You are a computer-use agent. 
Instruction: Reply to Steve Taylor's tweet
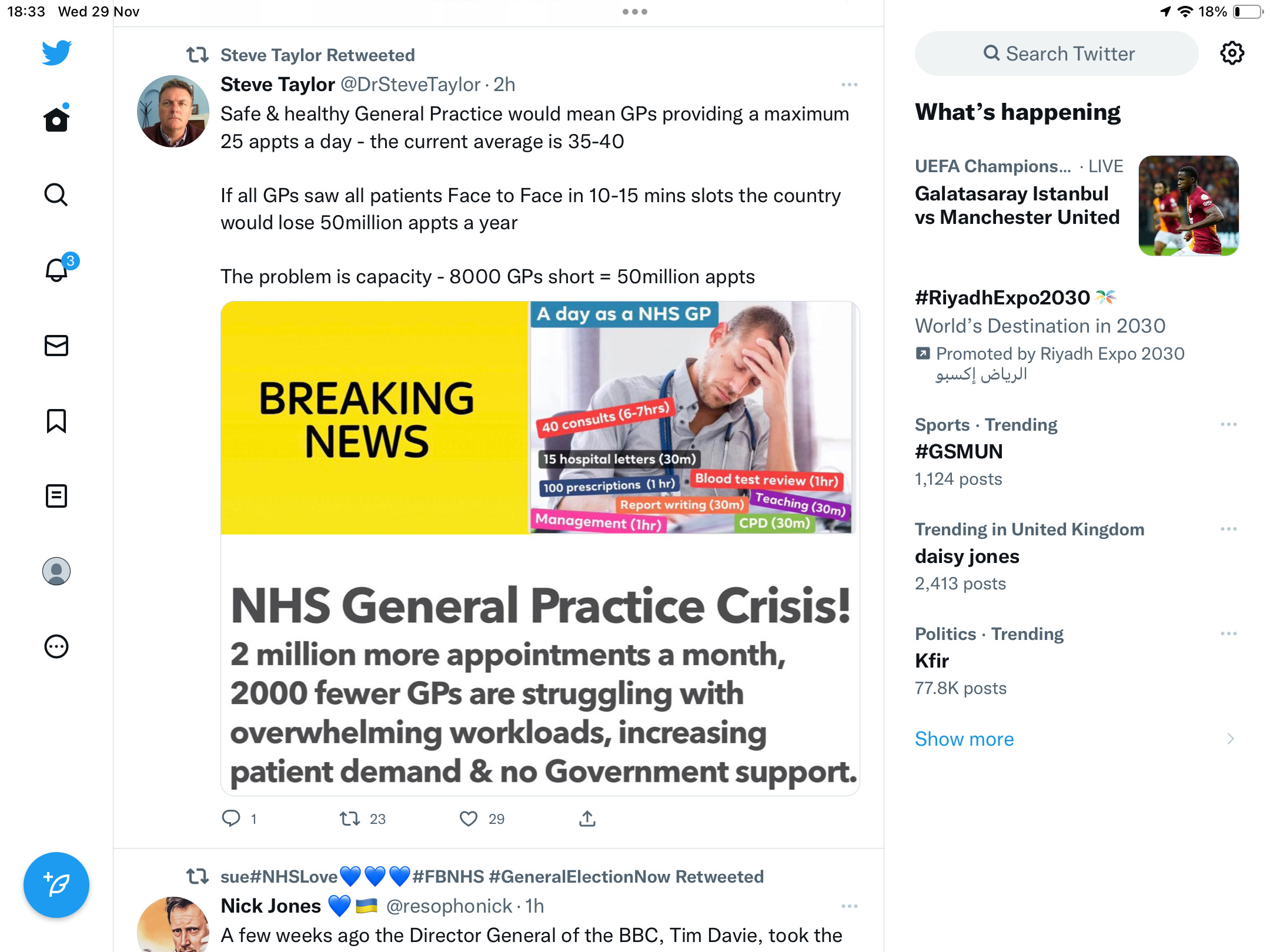239,819
